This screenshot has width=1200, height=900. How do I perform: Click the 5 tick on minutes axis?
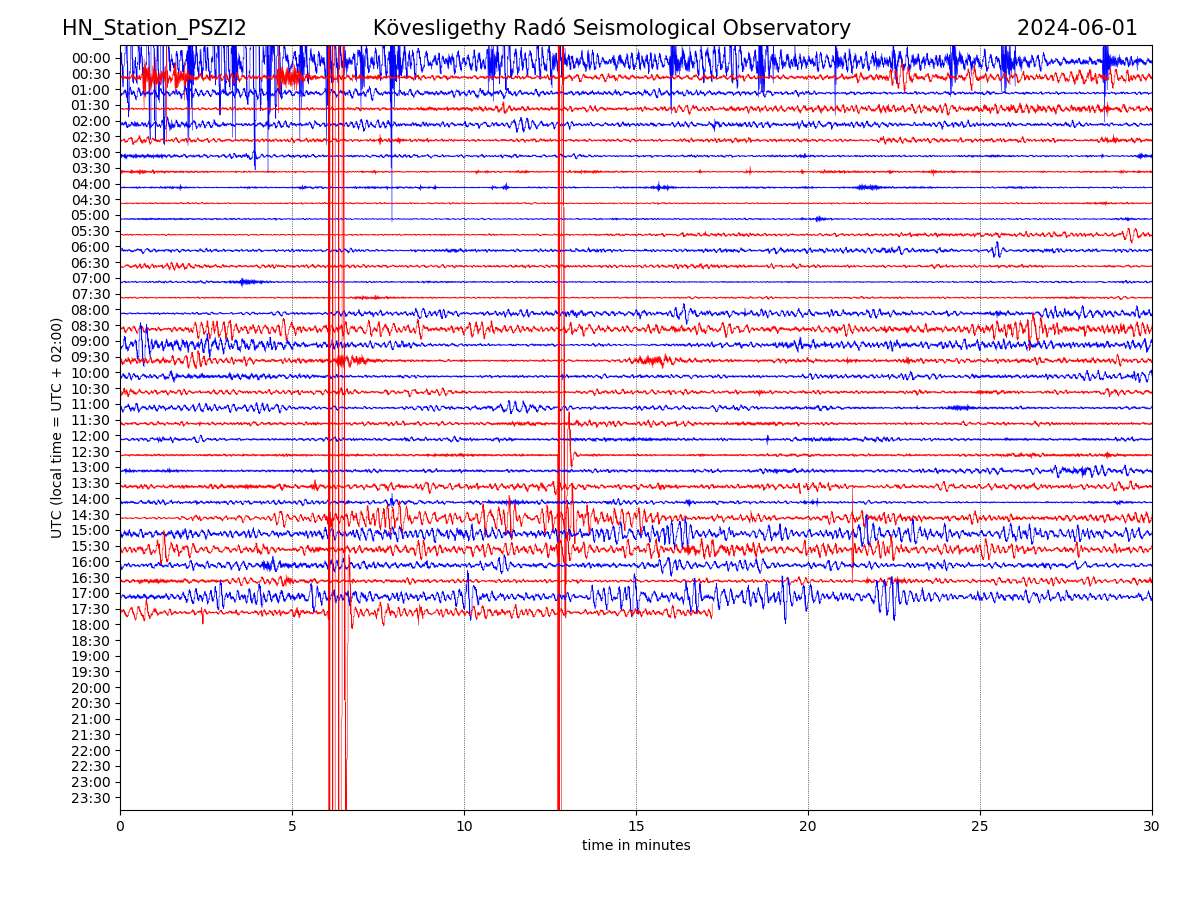(x=292, y=826)
